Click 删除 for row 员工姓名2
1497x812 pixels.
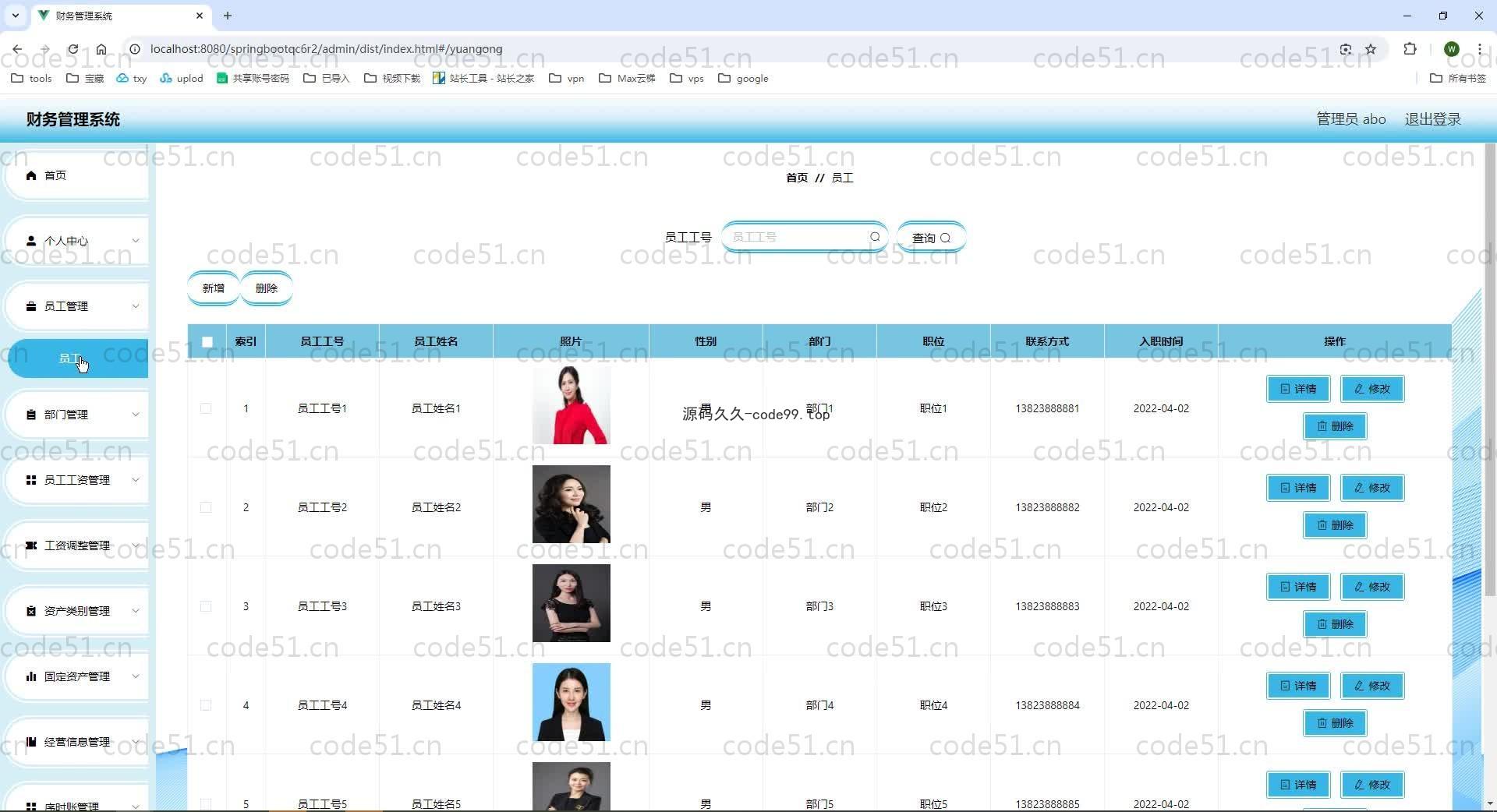point(1335,525)
